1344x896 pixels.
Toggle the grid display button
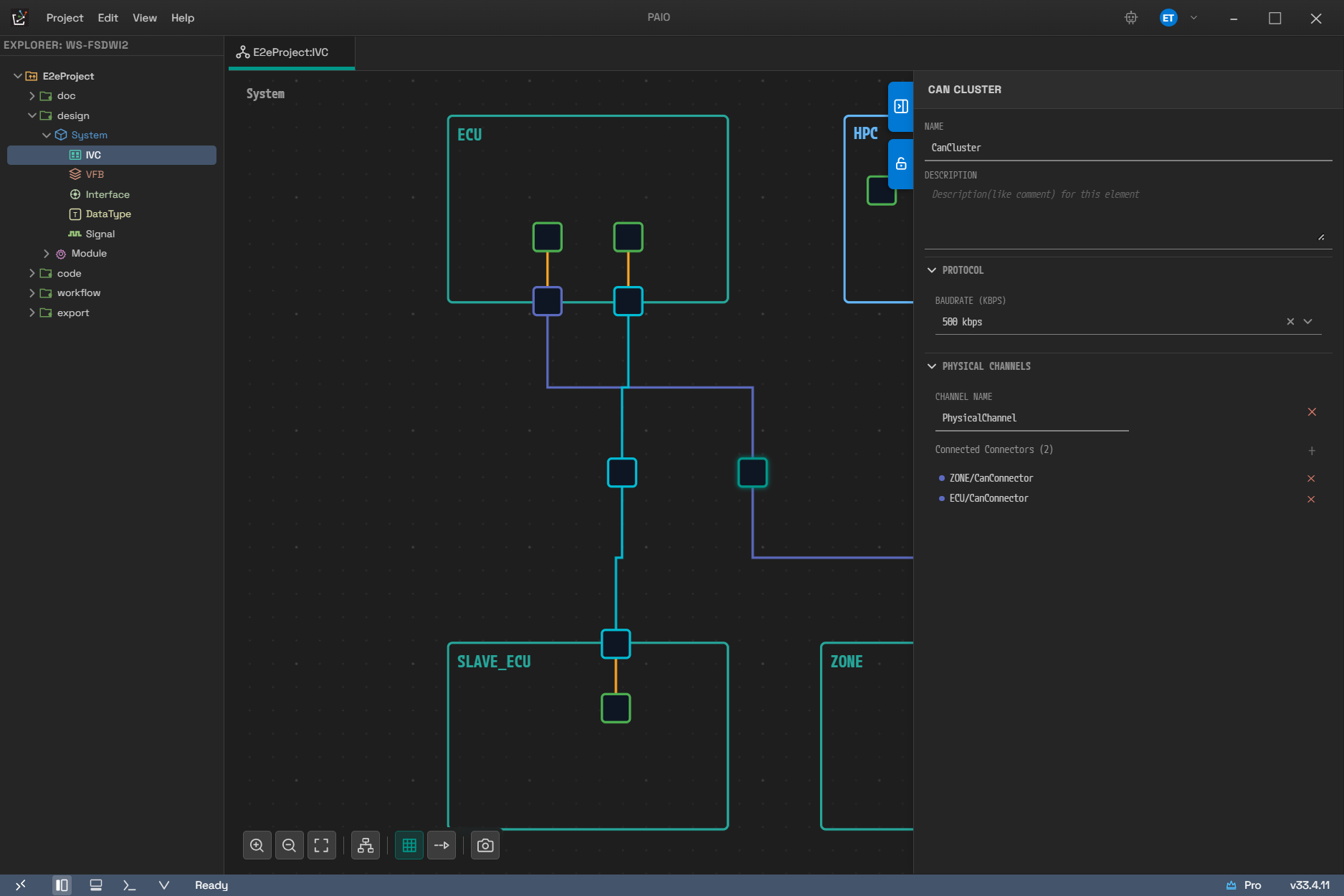(x=409, y=846)
